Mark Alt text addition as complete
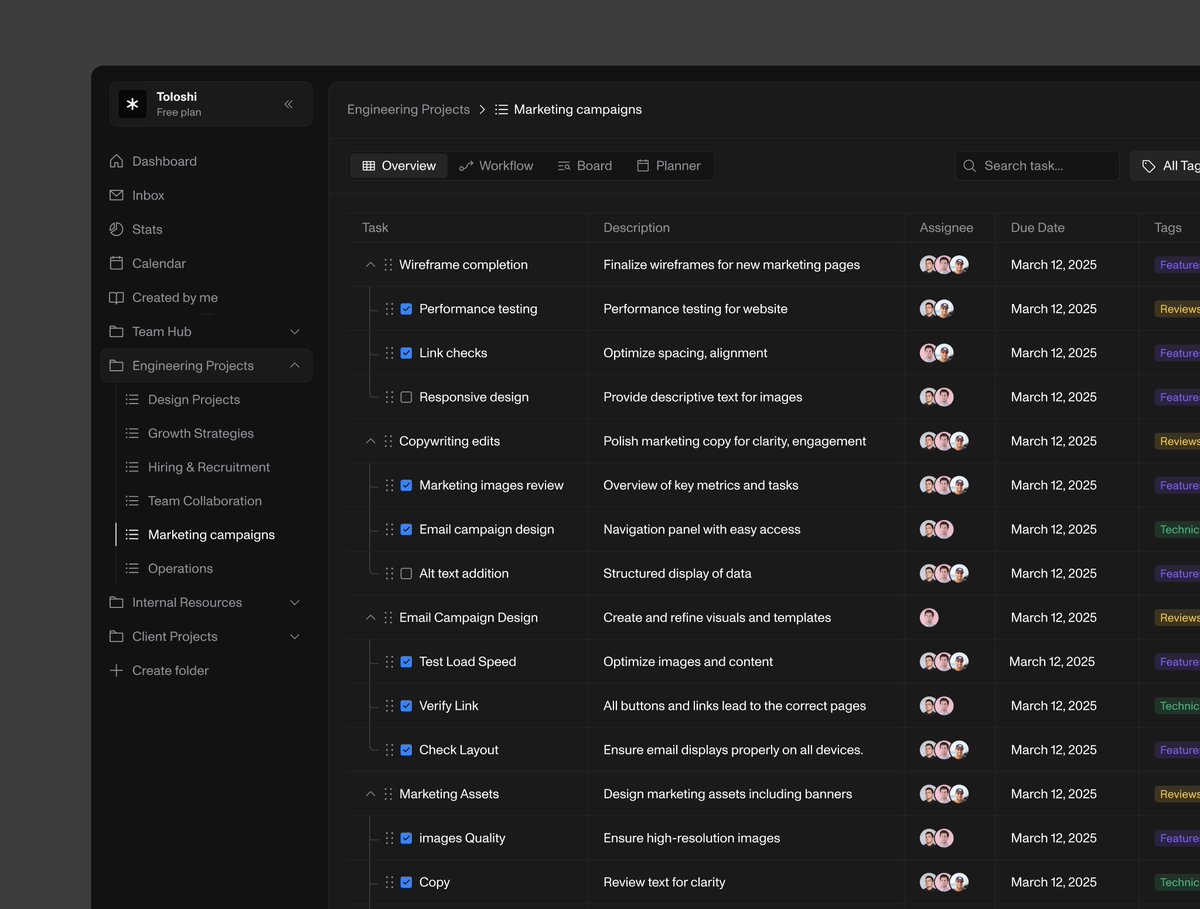 [x=406, y=573]
